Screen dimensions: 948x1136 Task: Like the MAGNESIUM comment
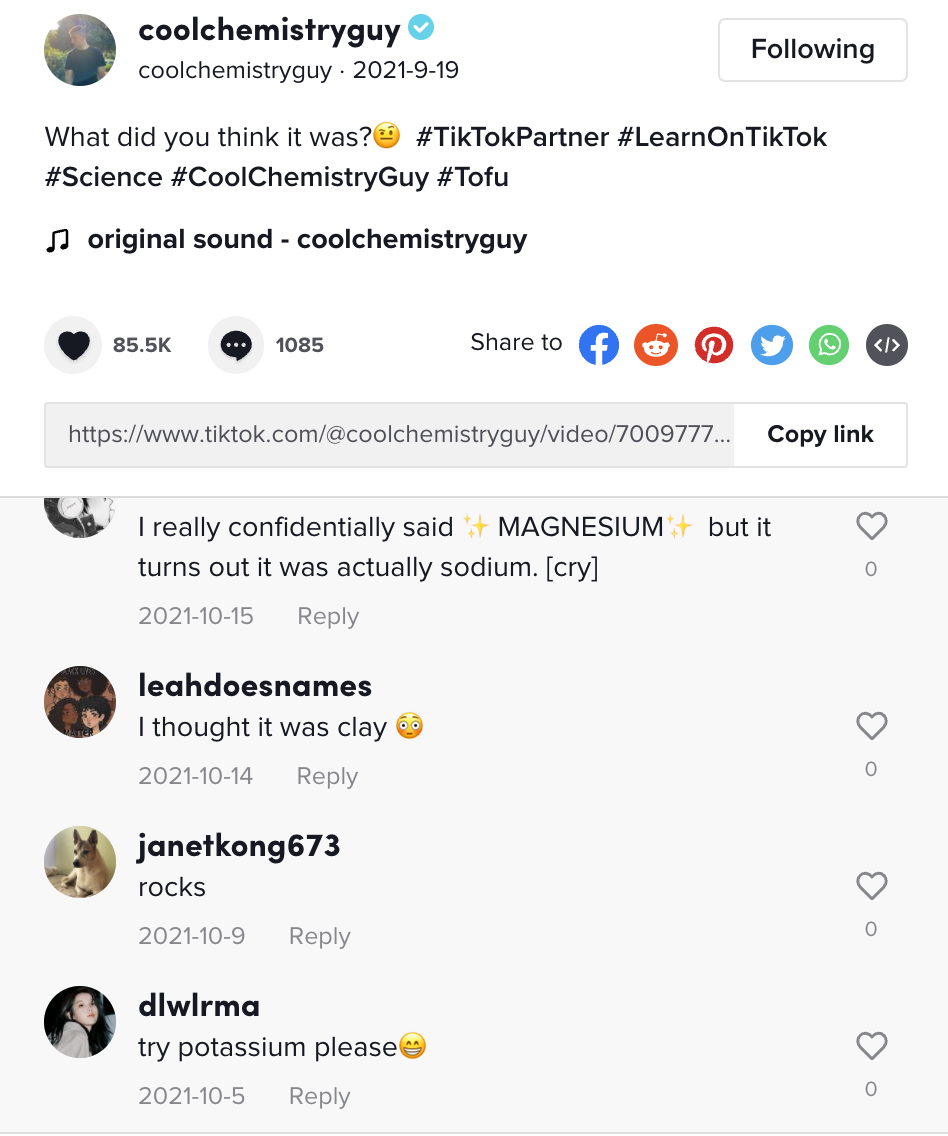click(x=872, y=526)
